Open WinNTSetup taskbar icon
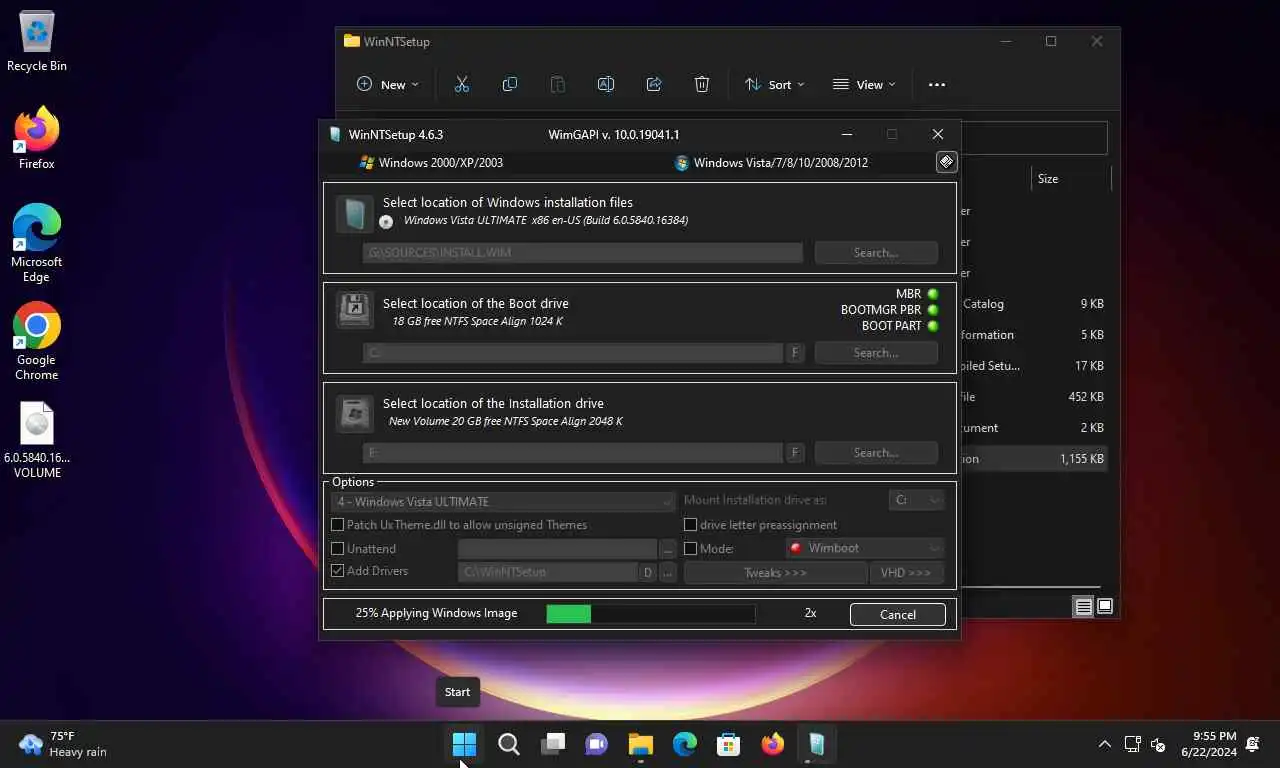1280x768 pixels. pos(817,744)
